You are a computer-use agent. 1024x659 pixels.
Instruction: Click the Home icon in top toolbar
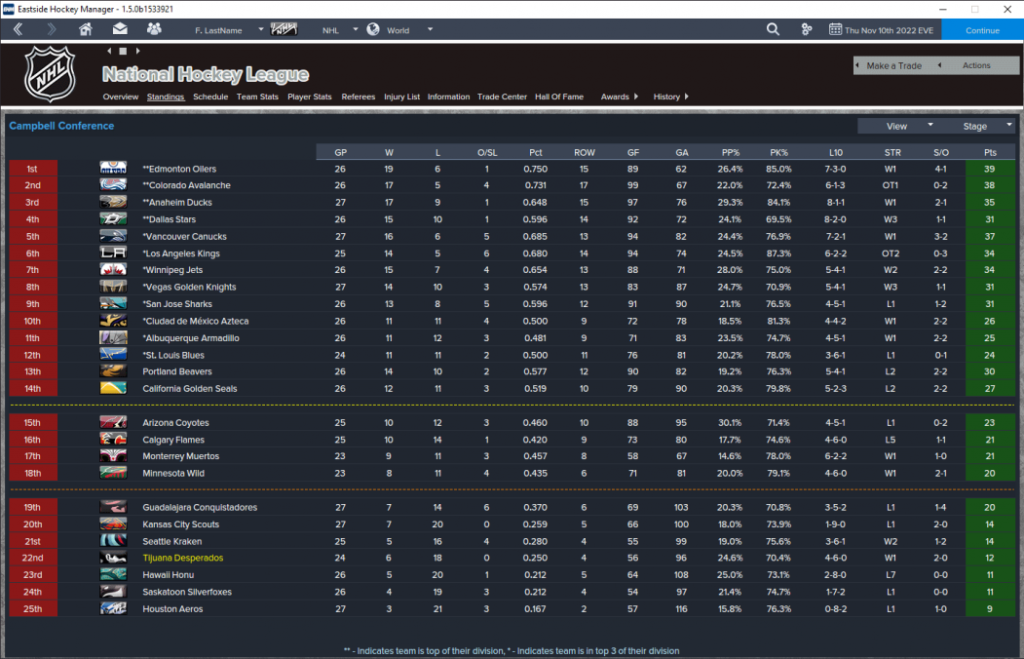pos(85,30)
